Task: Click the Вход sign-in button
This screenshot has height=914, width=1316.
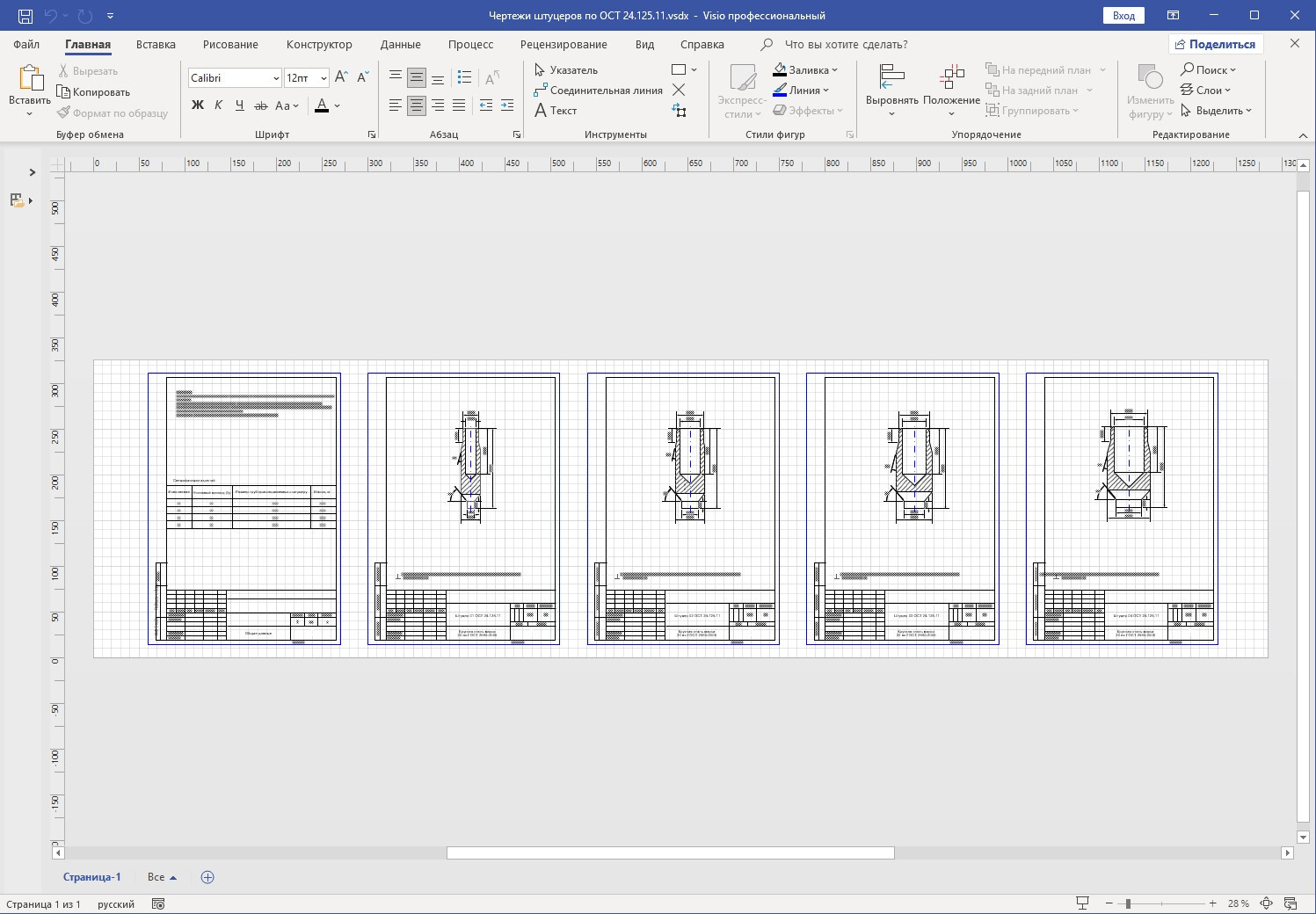Action: tap(1123, 16)
